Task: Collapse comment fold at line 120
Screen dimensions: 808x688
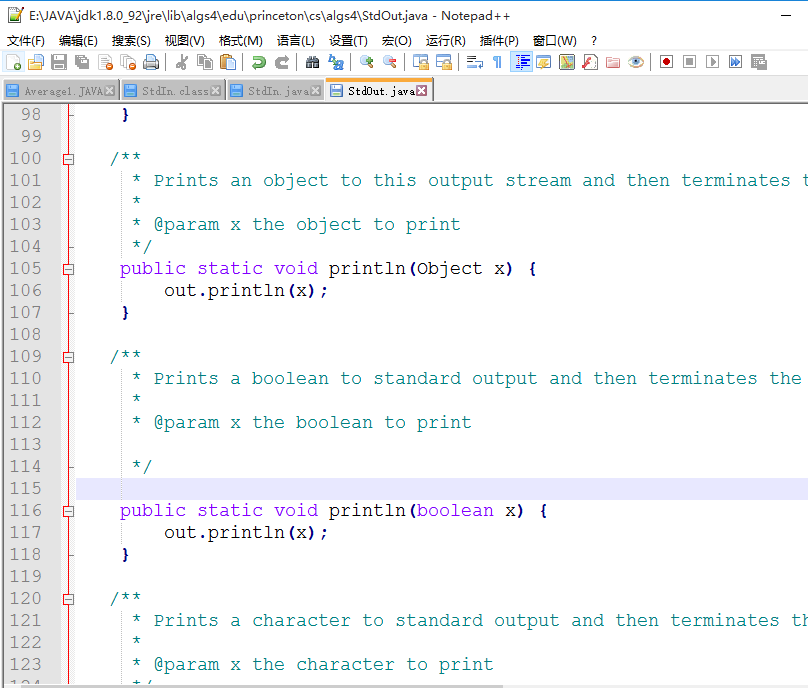Action: [69, 599]
